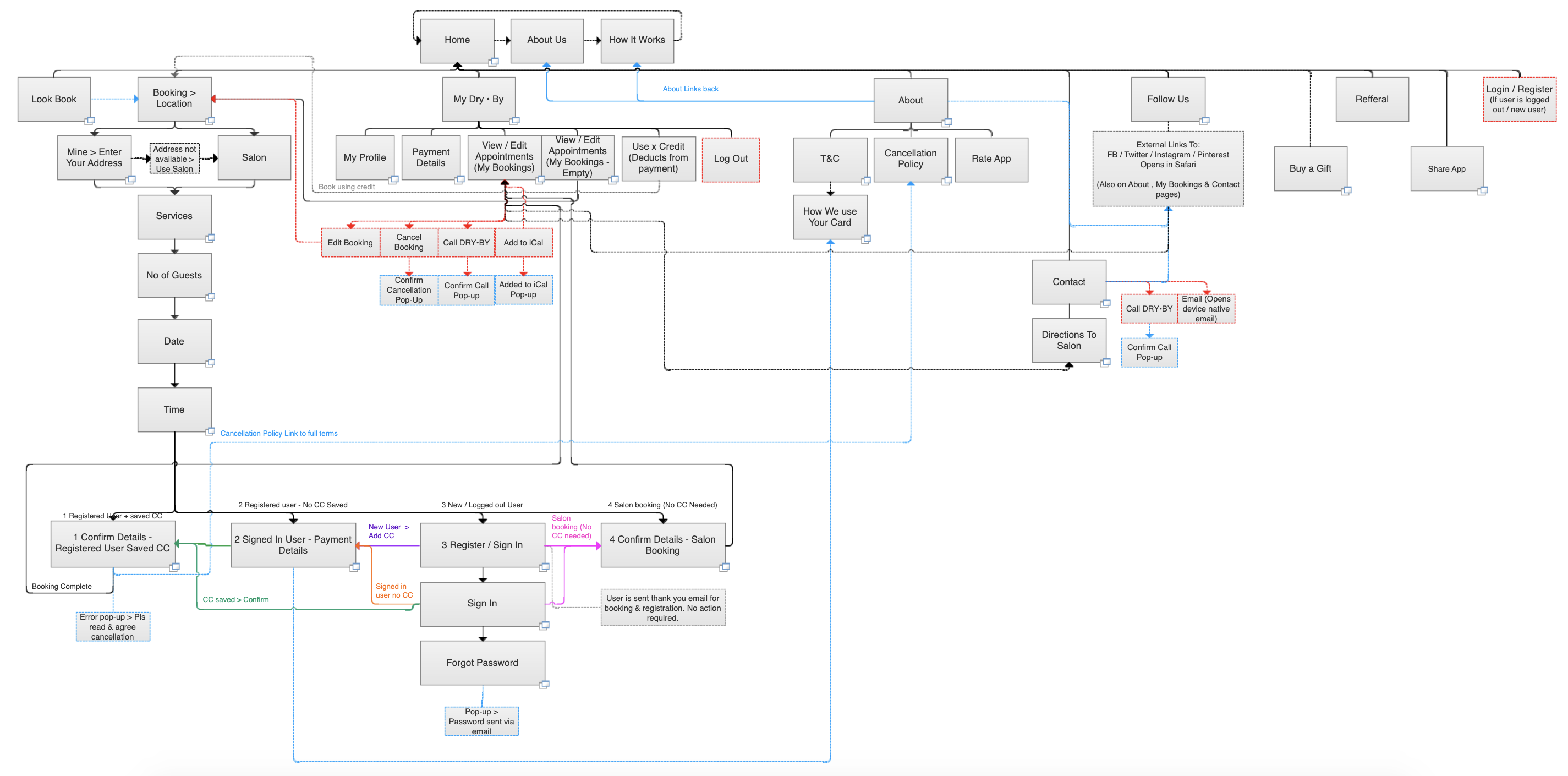
Task: Click the linked-page icon on Time box
Action: (210, 431)
